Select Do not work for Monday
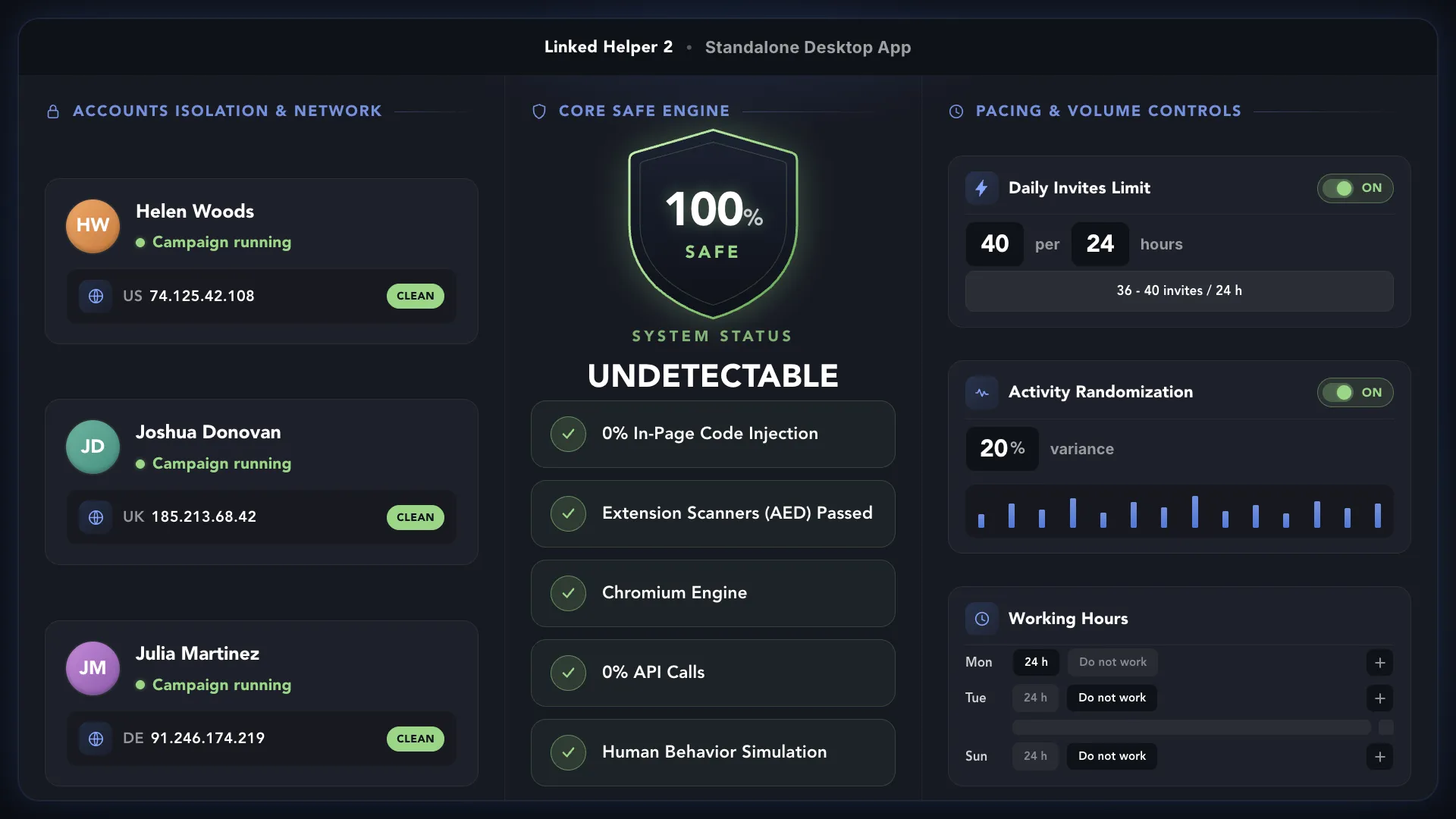 [x=1112, y=662]
